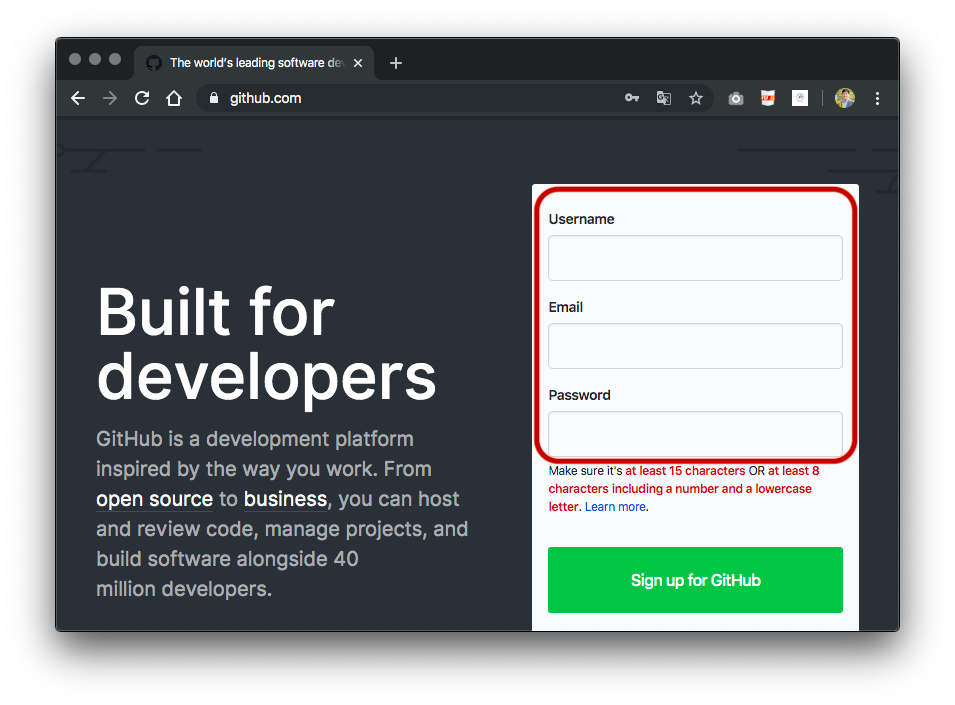Screen dimensions: 955x705
Task: Reload the github.com page
Action: tap(142, 98)
